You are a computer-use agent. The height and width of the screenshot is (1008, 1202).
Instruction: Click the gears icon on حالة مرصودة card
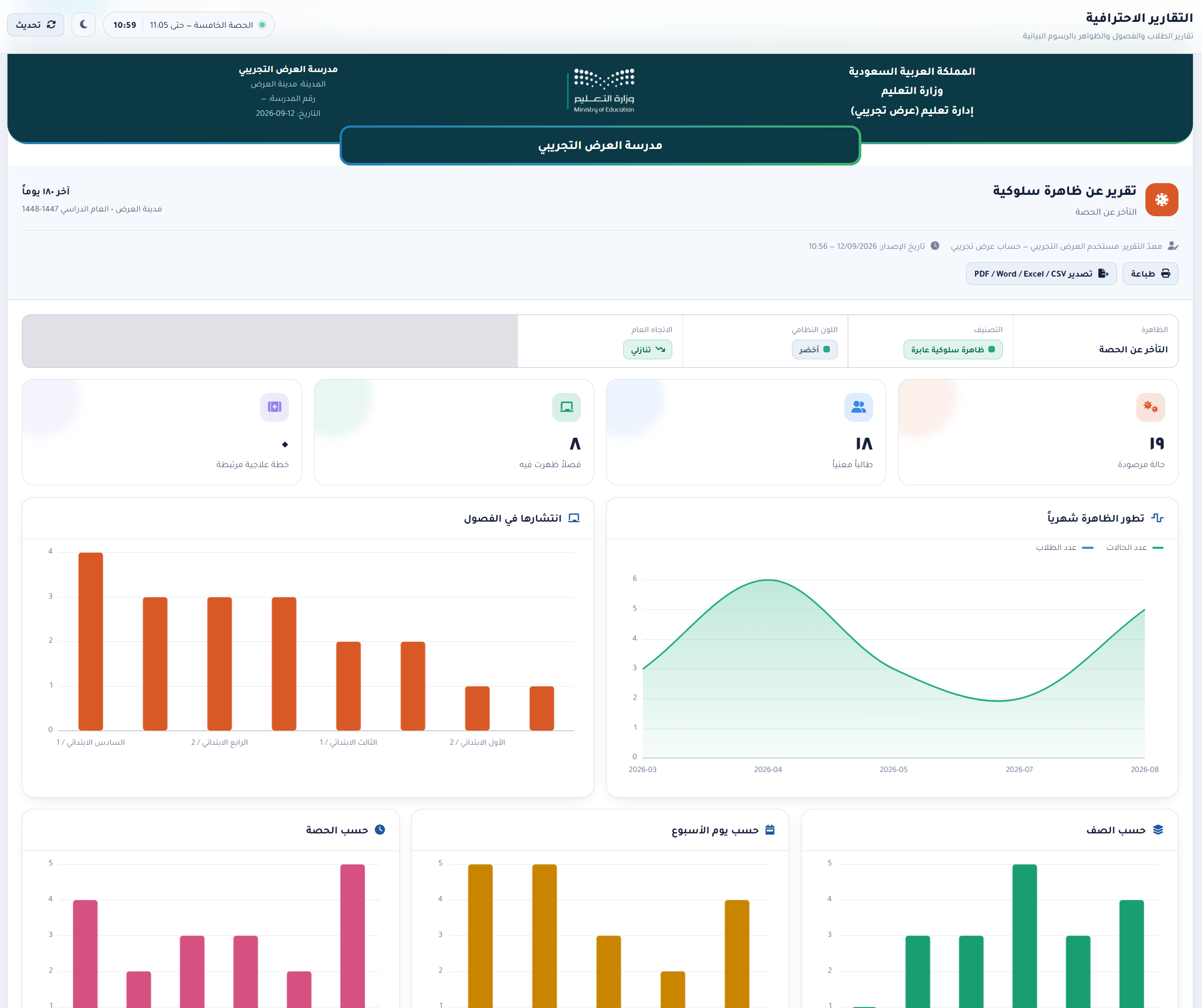click(x=1150, y=407)
